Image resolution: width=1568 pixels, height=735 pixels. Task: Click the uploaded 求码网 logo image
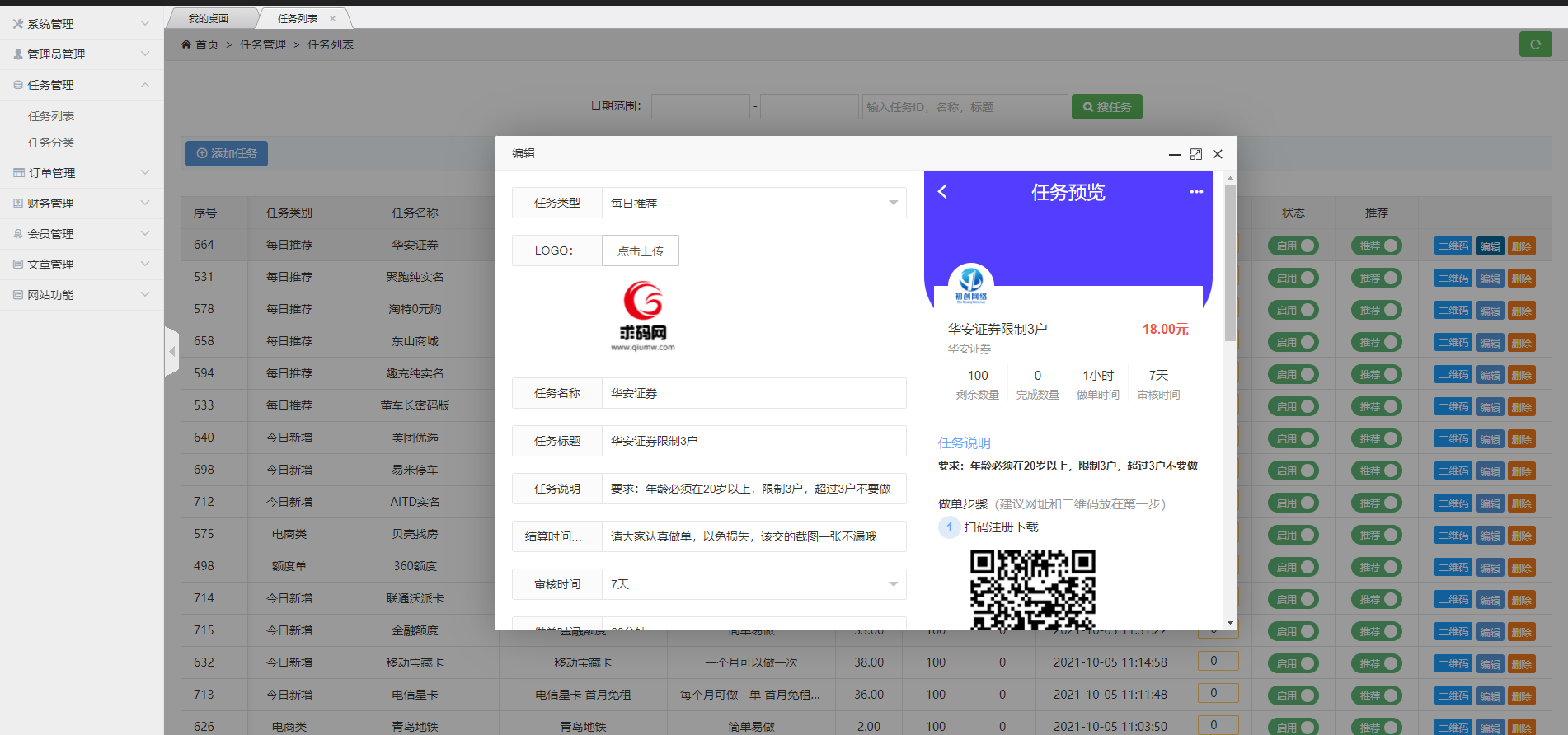[x=643, y=316]
